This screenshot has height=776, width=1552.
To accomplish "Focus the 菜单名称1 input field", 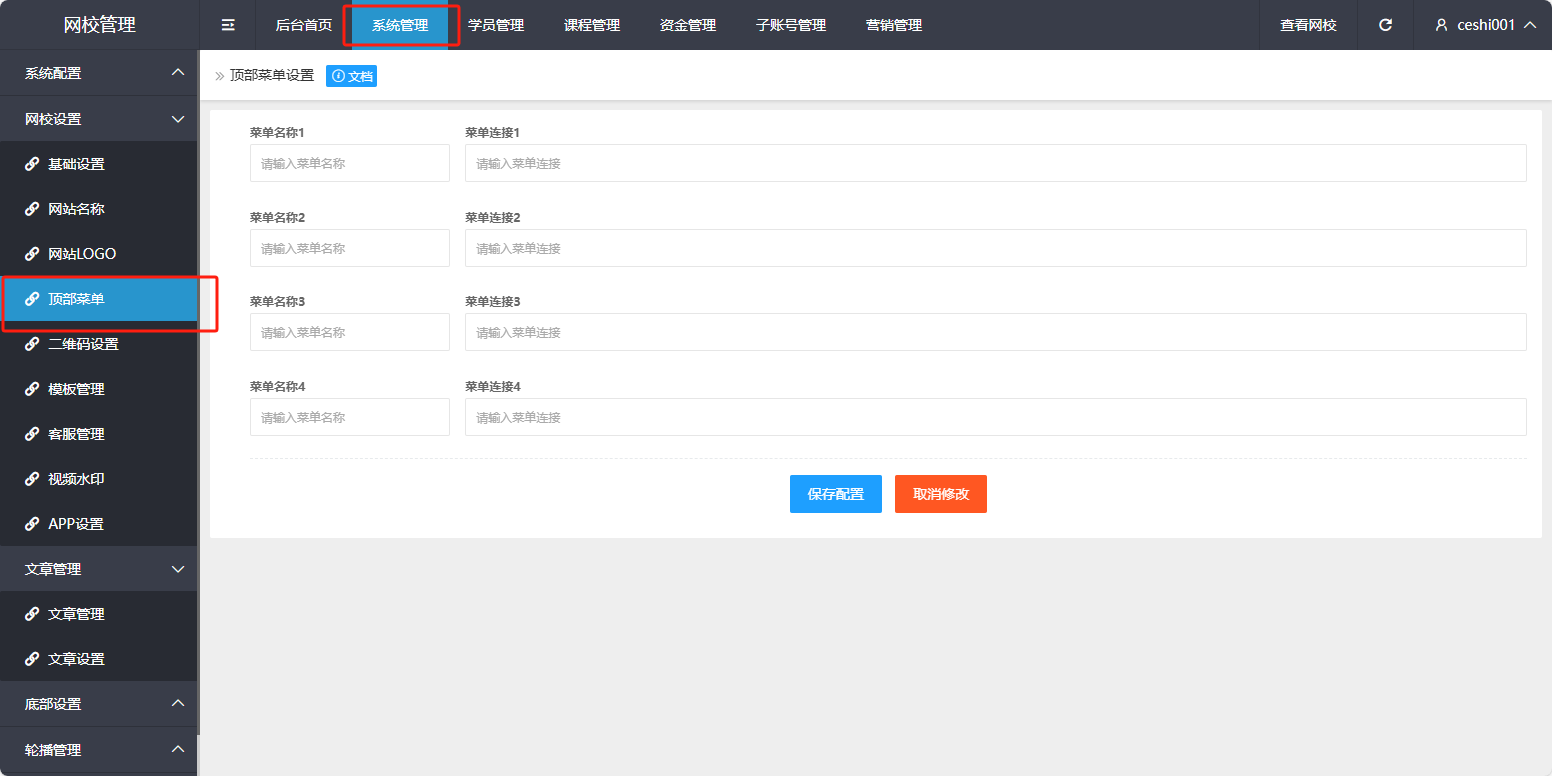I will [x=350, y=163].
